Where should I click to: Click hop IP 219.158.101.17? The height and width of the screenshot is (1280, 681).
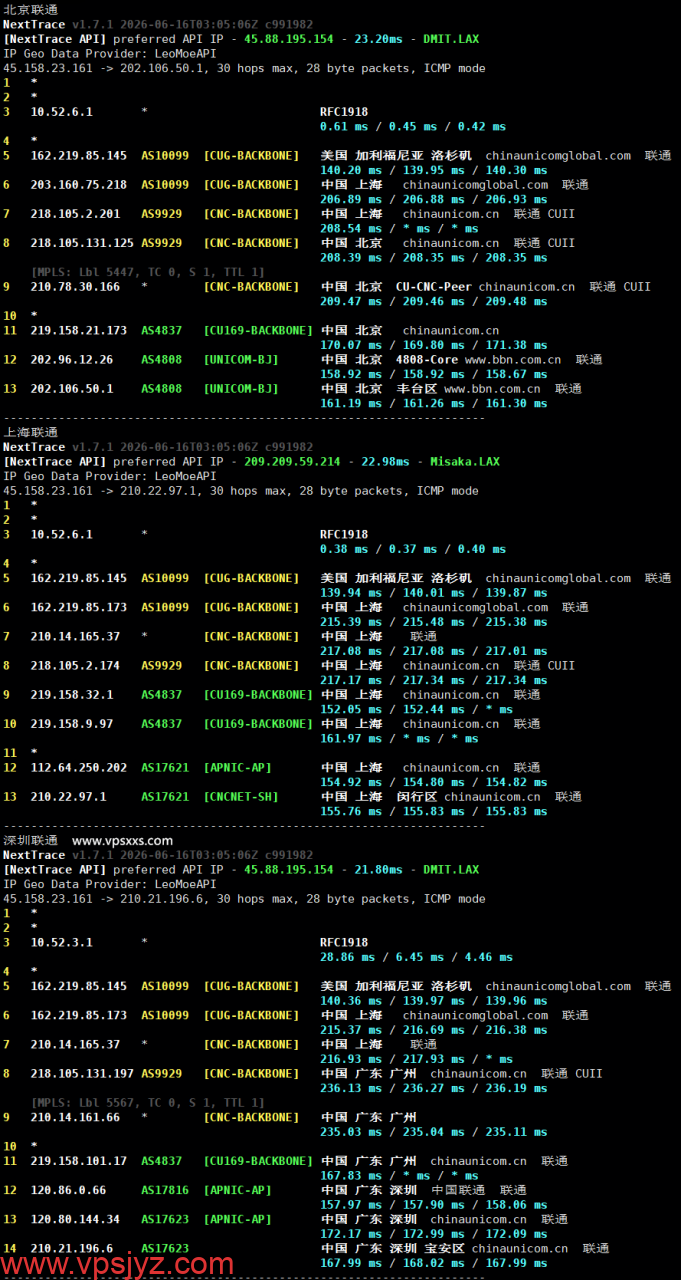point(79,1161)
